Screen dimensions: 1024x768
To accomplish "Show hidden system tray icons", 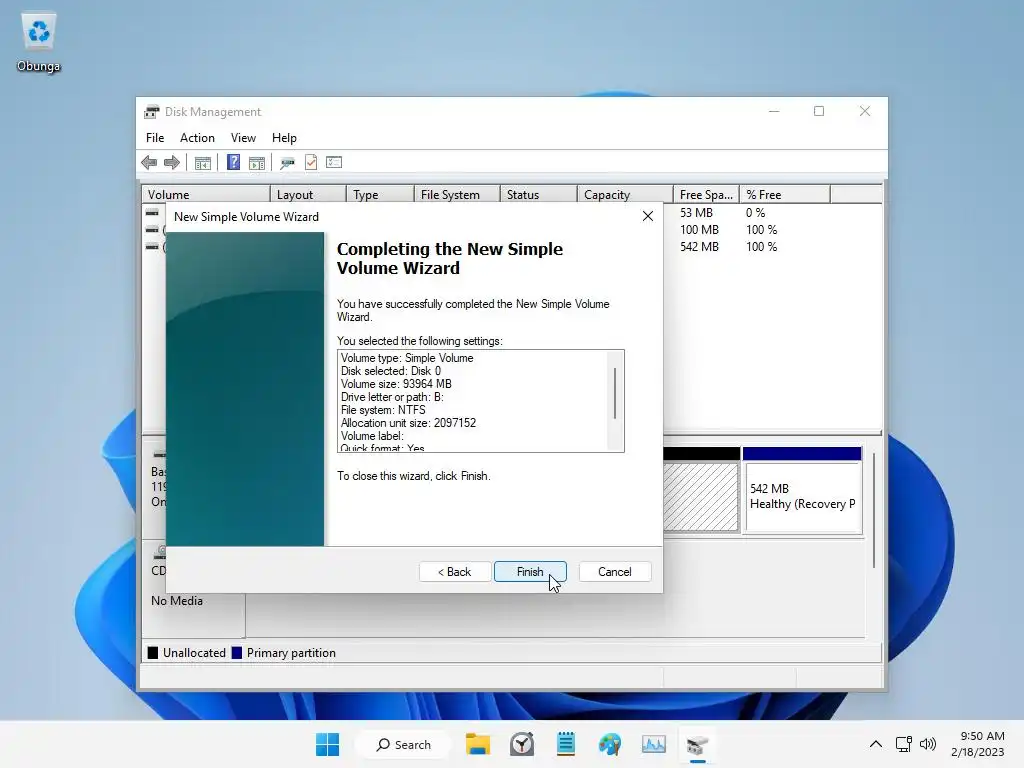I will 876,744.
